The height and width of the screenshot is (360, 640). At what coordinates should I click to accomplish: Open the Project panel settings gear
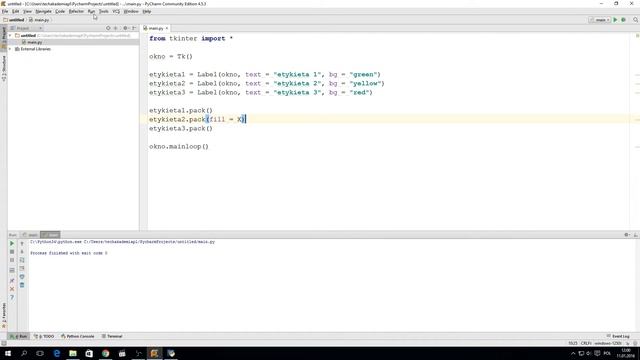[126, 28]
